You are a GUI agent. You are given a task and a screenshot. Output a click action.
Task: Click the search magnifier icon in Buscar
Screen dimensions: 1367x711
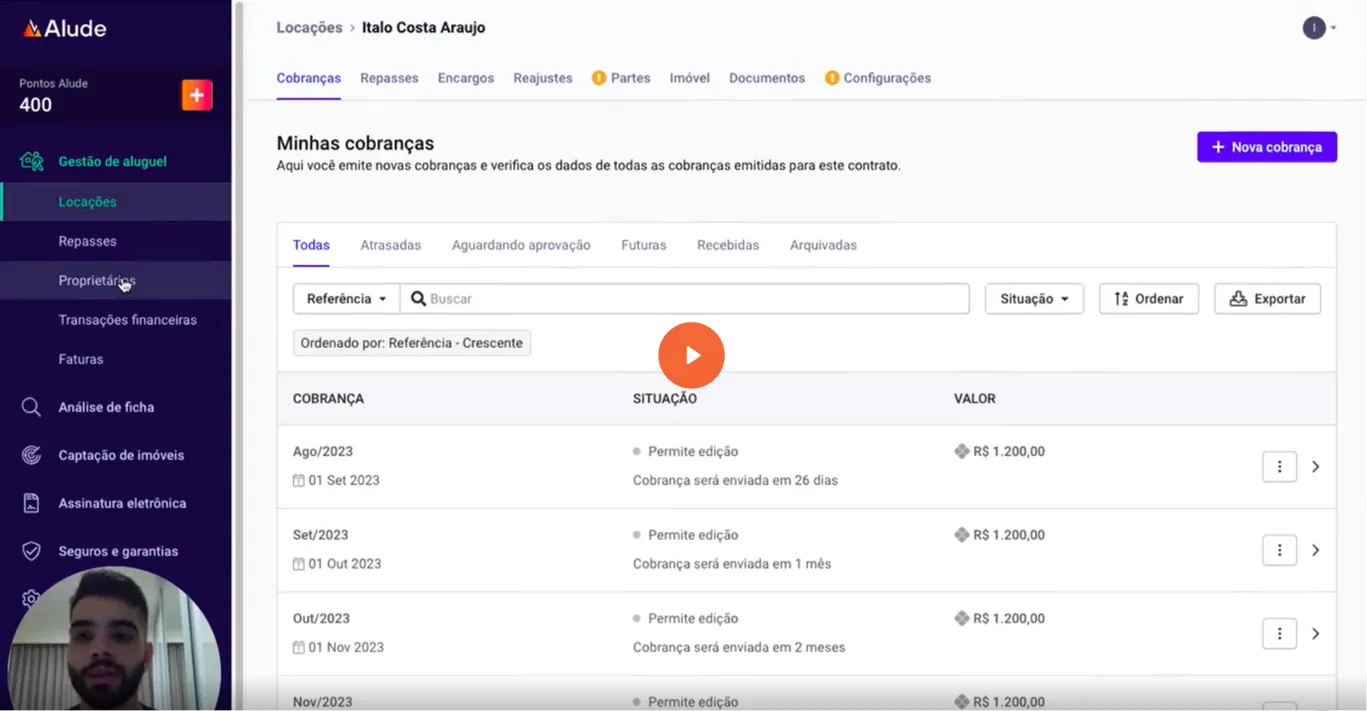[x=419, y=299]
